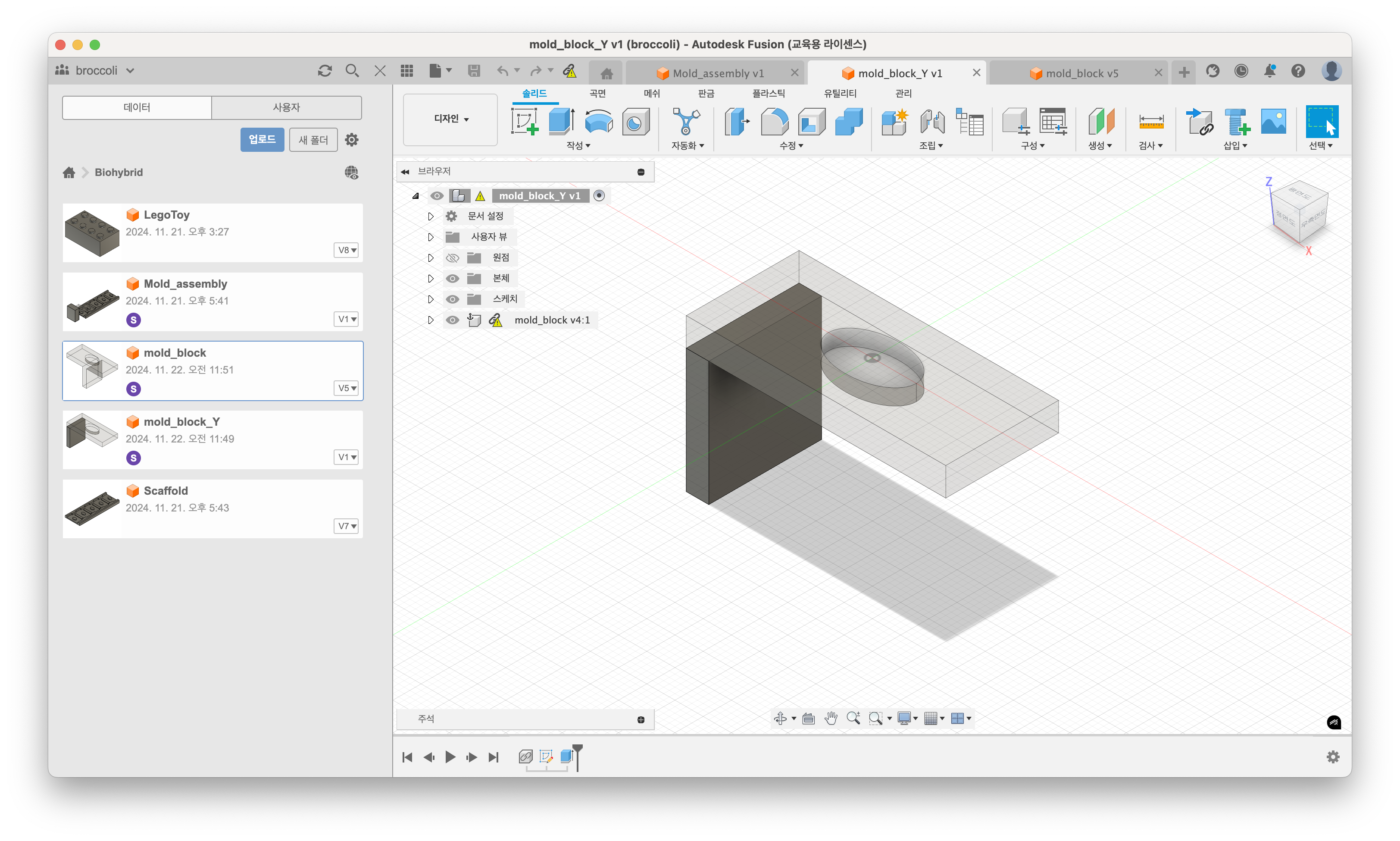The image size is (1400, 841).
Task: Select the Measure inspect tool
Action: click(1151, 121)
